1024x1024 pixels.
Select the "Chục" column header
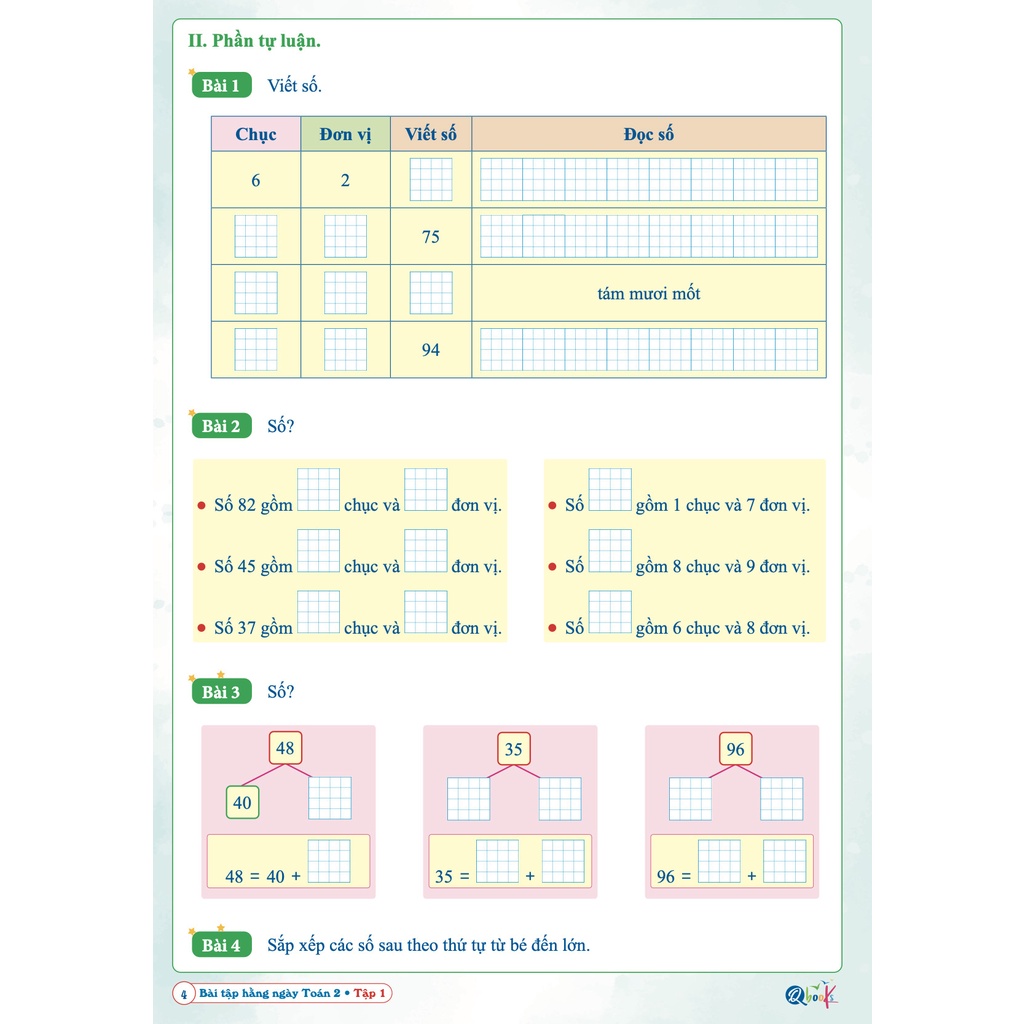(x=256, y=134)
